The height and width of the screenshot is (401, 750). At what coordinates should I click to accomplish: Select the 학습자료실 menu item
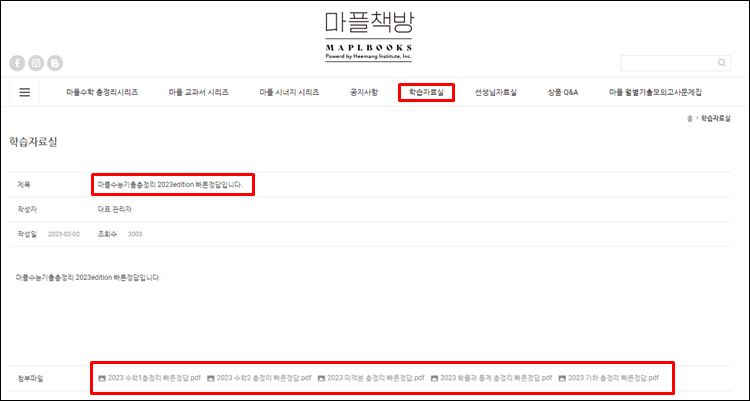[x=426, y=92]
